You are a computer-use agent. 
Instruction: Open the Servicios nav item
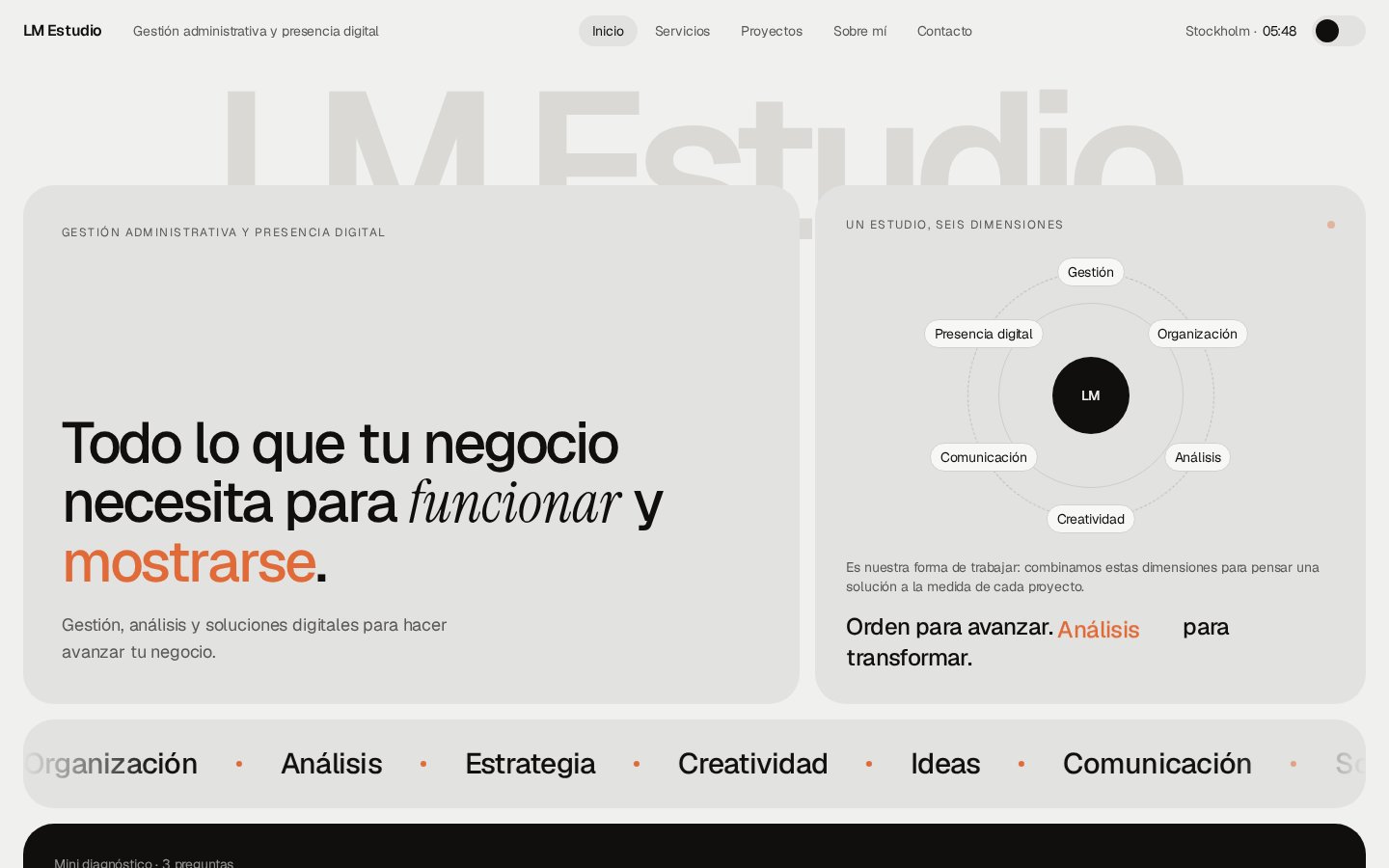pos(682,31)
